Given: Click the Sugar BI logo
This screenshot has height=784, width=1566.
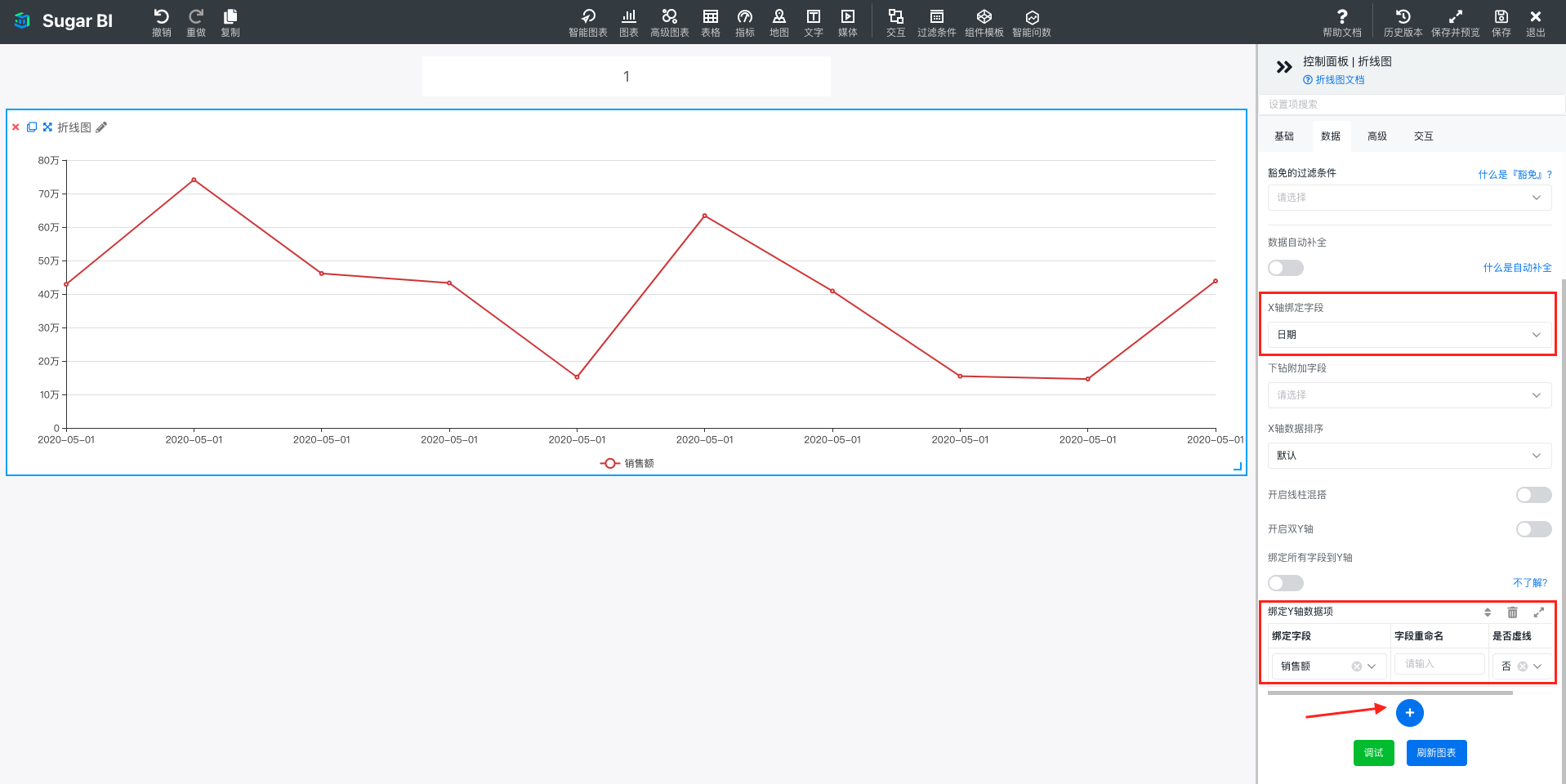Looking at the screenshot, I should tap(63, 21).
